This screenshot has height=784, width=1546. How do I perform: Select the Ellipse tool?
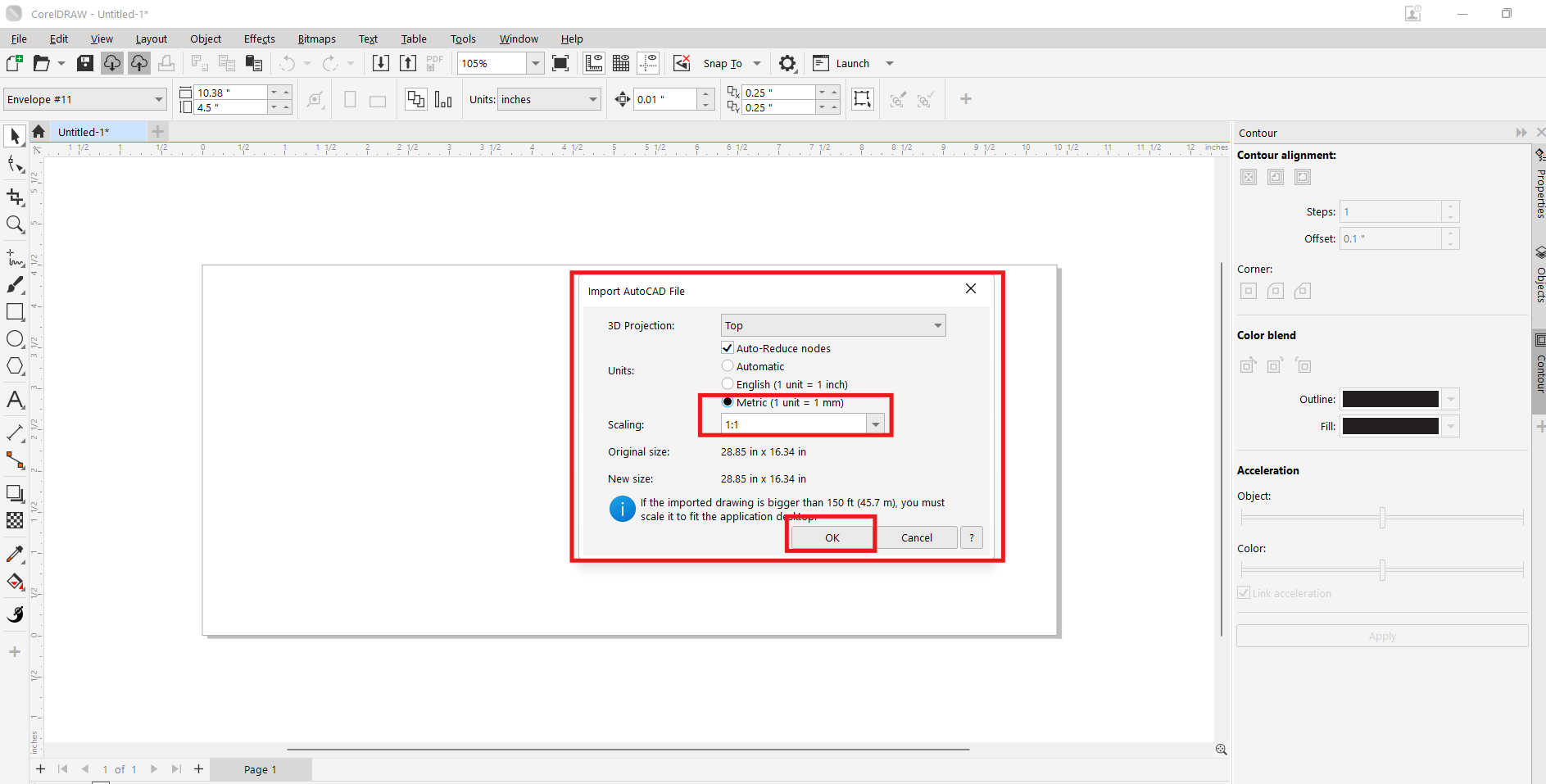(15, 339)
